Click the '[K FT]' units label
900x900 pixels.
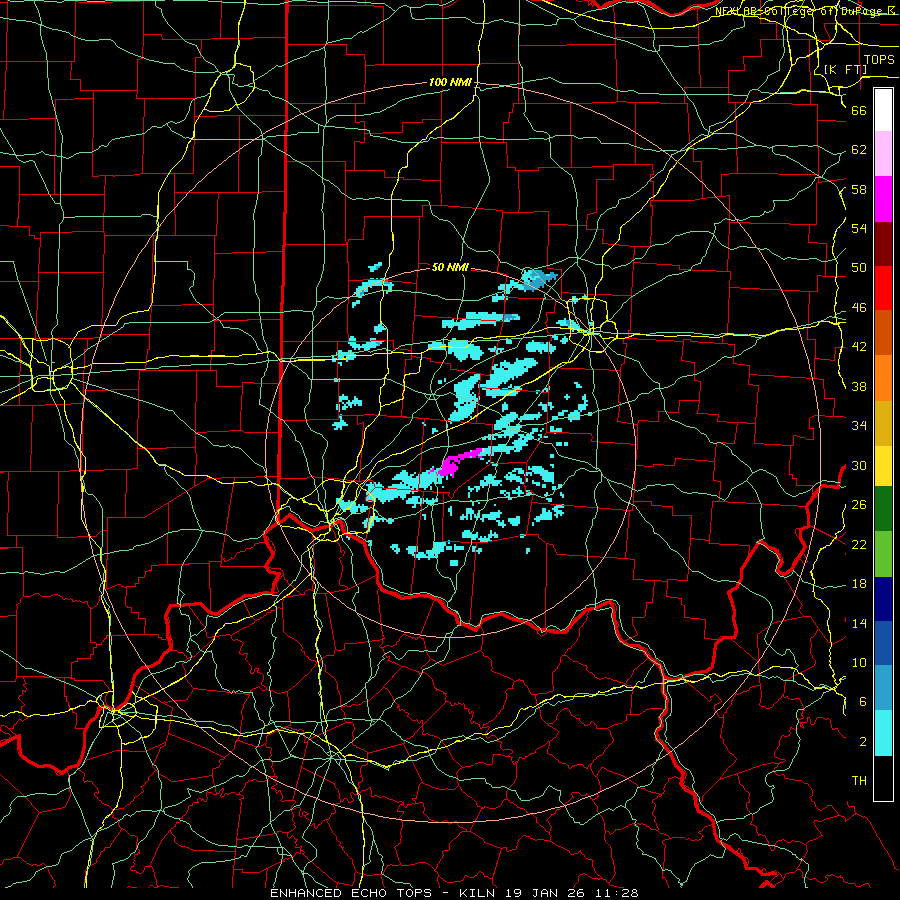pos(845,69)
